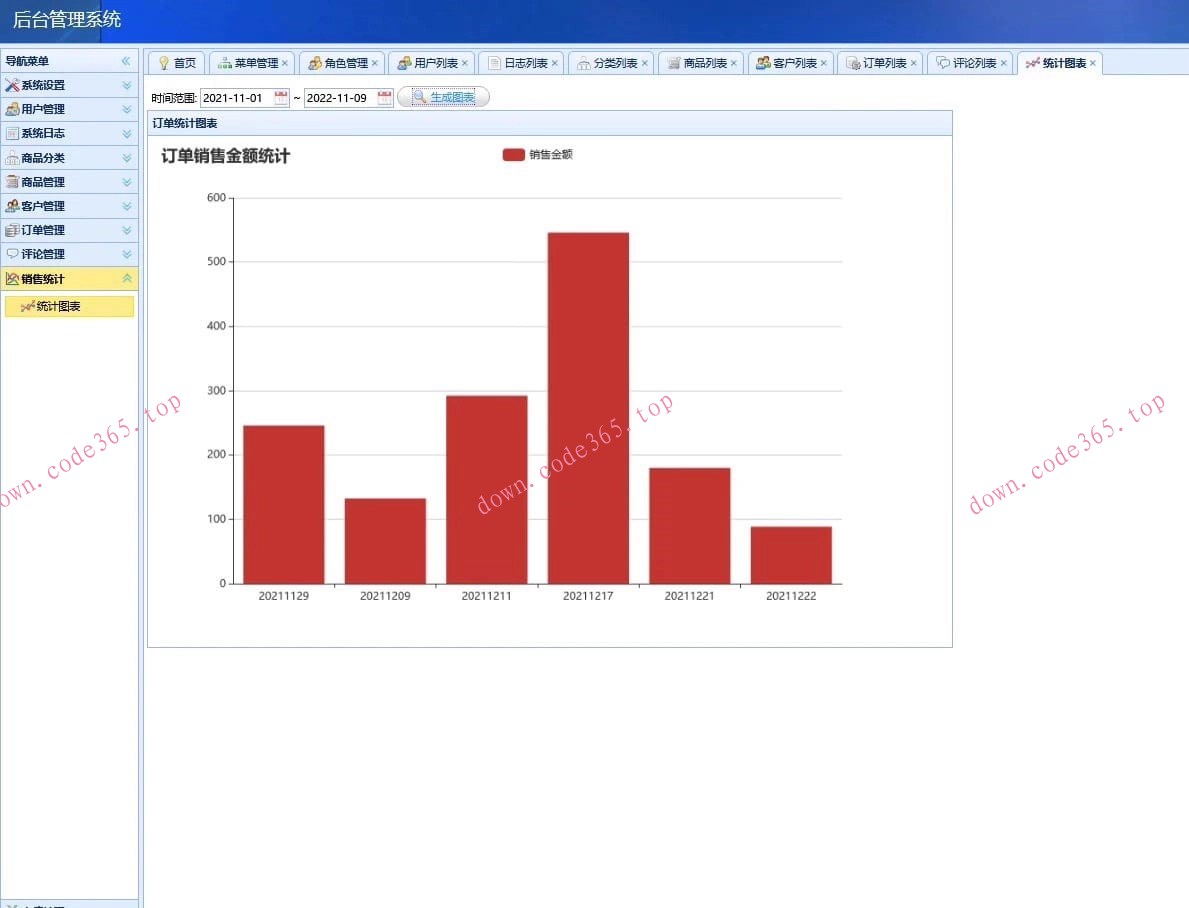Expand the 系统日志 accordion section
The height and width of the screenshot is (908, 1189).
[126, 134]
